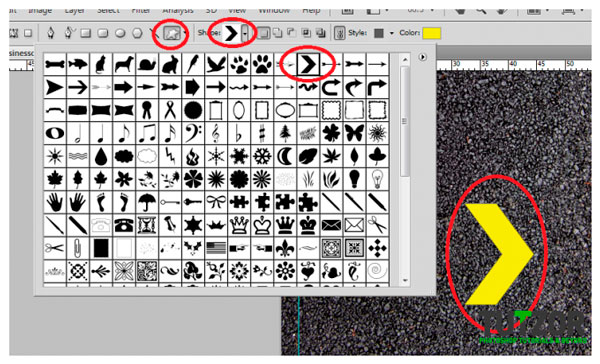Pick the rabbit shape

[x=170, y=64]
